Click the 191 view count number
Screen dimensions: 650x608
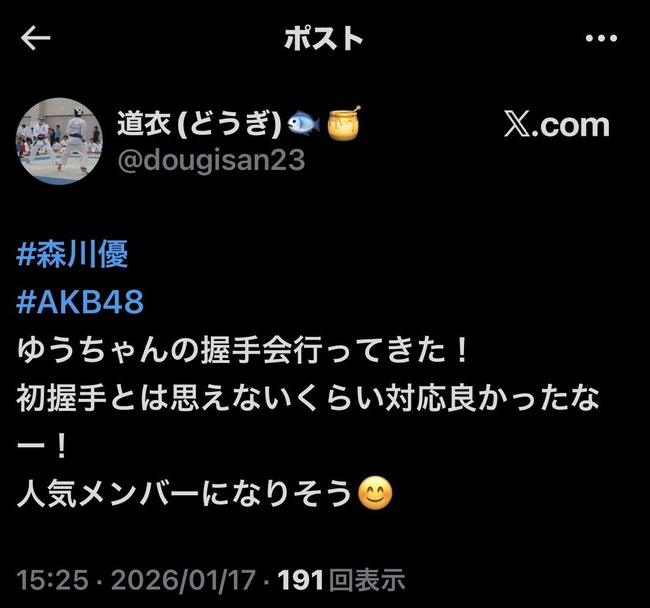(301, 579)
